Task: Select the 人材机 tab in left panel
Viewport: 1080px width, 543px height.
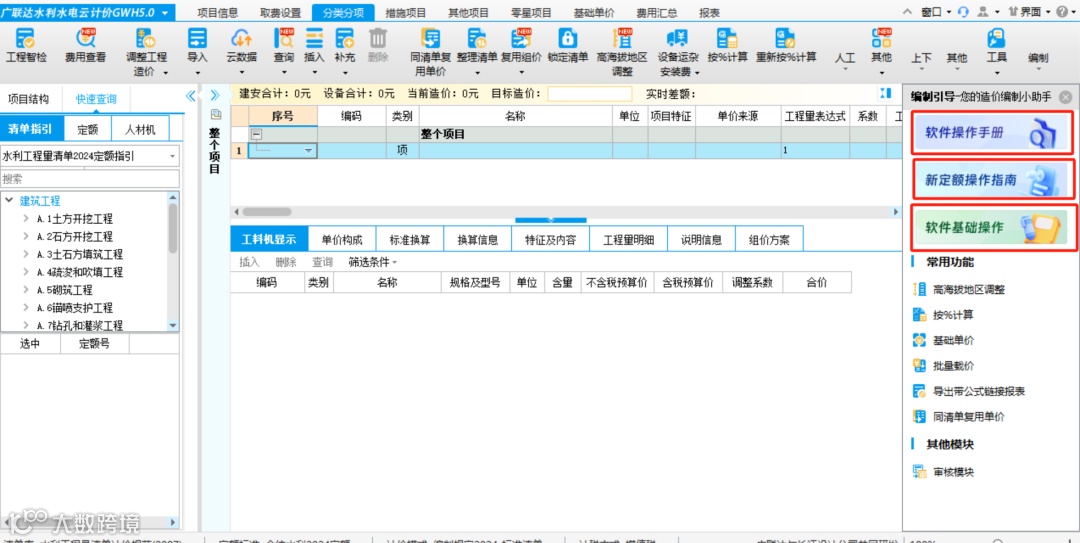Action: tap(140, 129)
